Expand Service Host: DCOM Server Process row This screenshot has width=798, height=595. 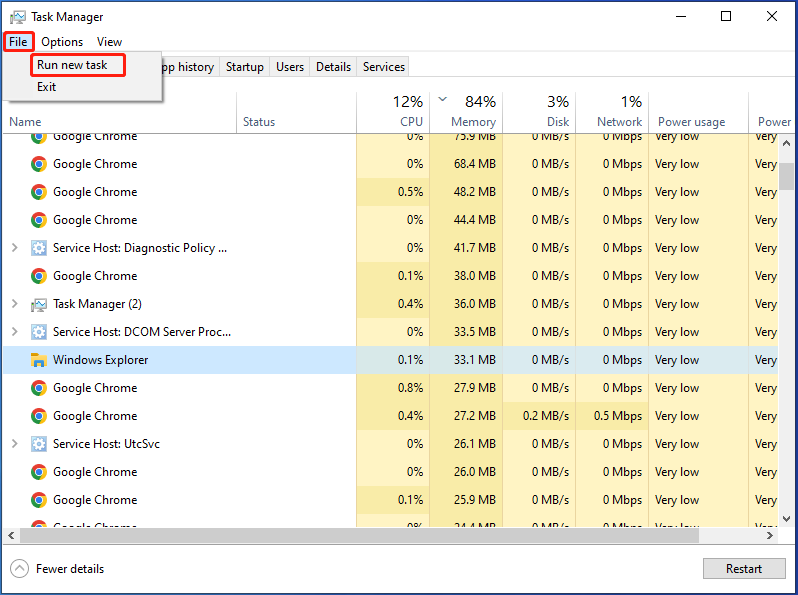tap(15, 332)
